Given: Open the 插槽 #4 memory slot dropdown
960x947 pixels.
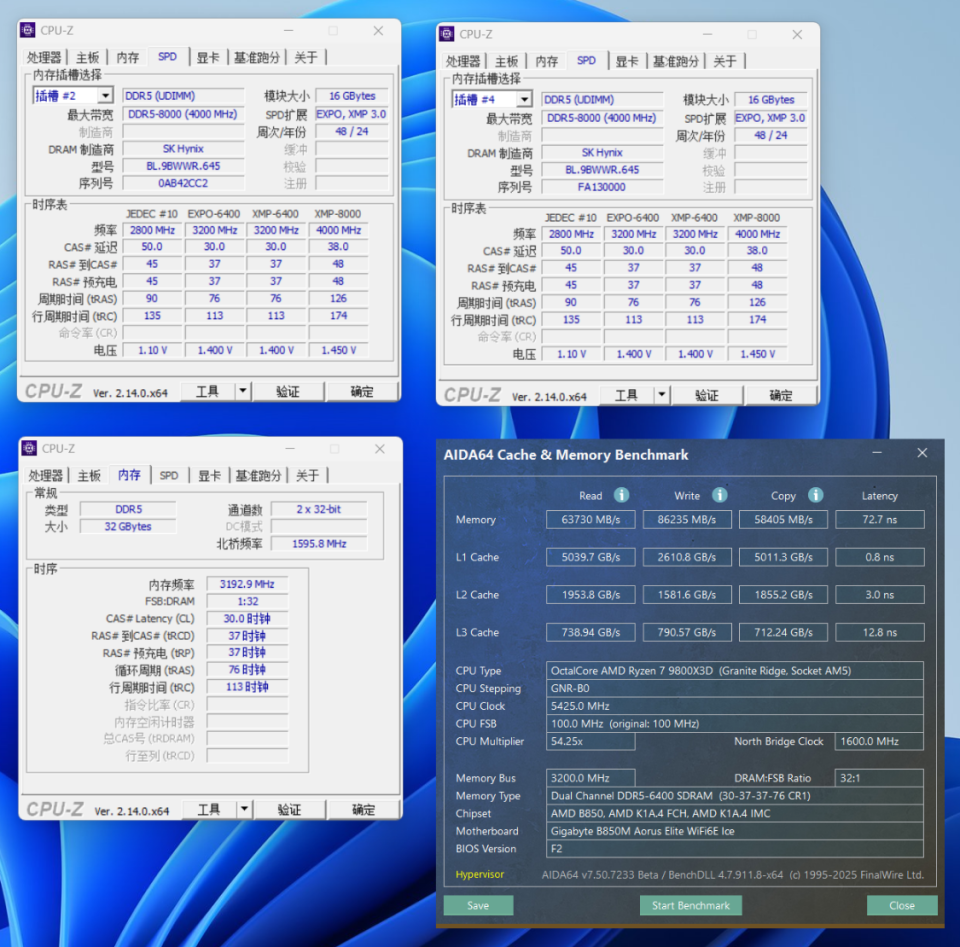Looking at the screenshot, I should (x=524, y=99).
